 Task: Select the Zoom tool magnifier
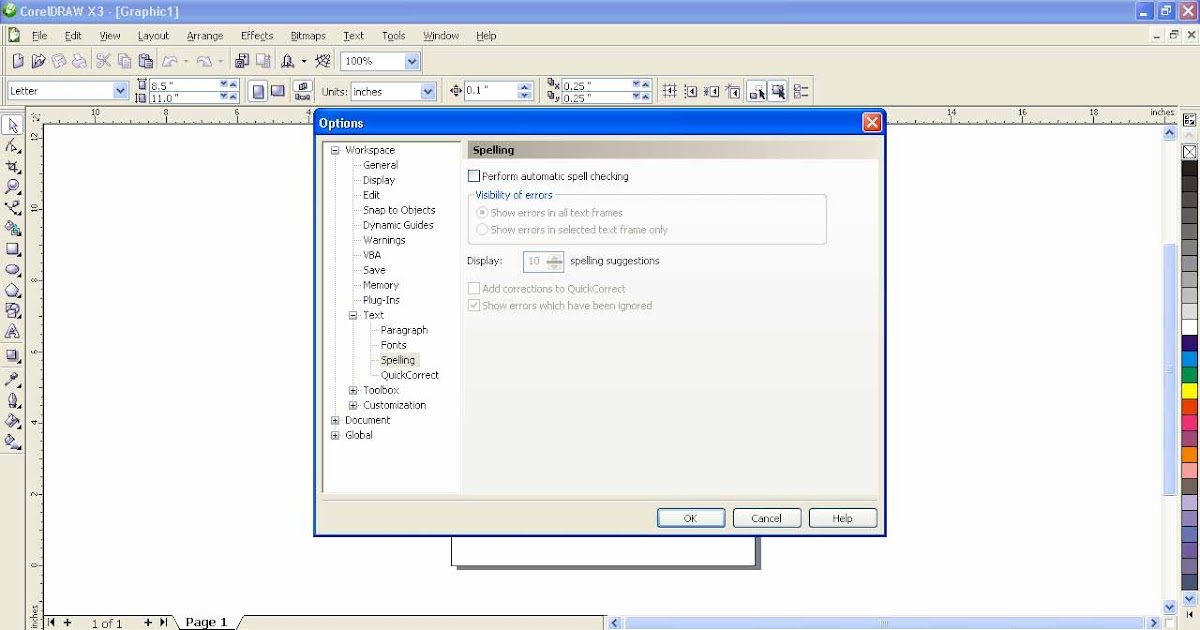click(x=13, y=186)
